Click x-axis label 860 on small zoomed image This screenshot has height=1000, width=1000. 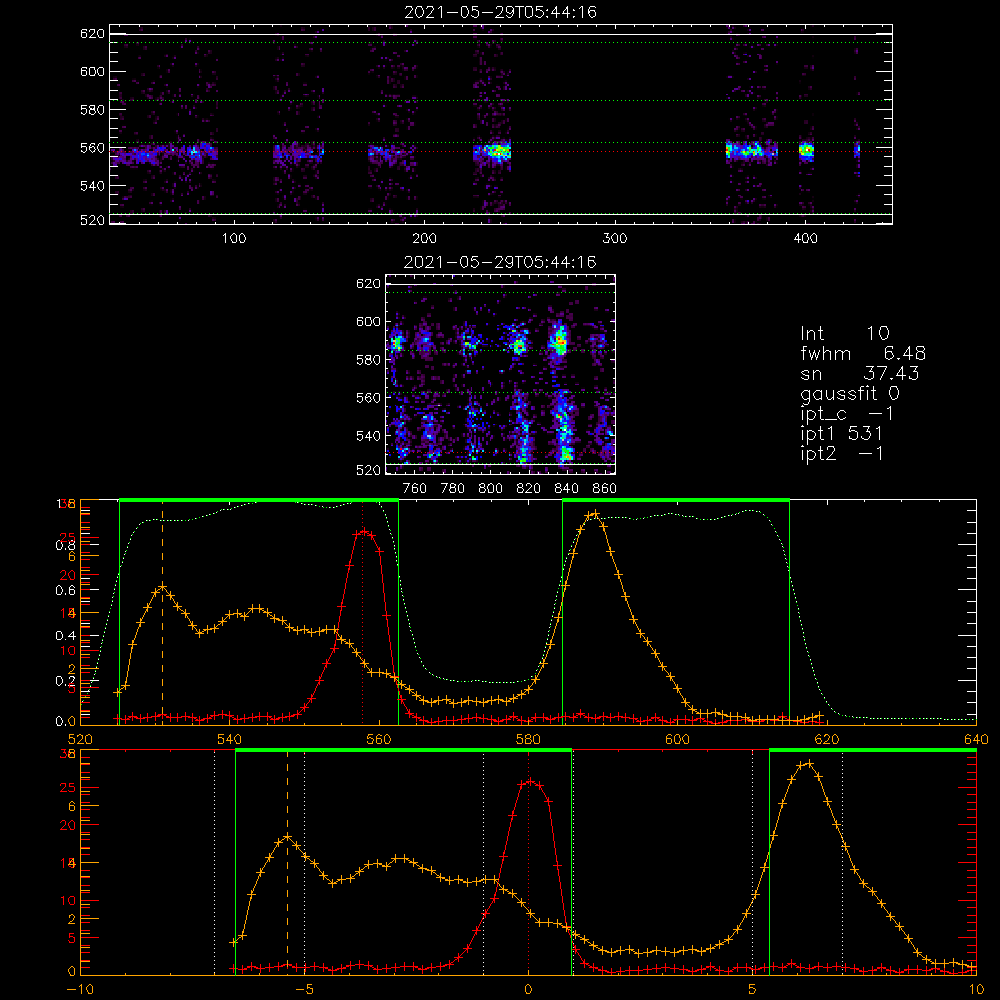[x=605, y=489]
